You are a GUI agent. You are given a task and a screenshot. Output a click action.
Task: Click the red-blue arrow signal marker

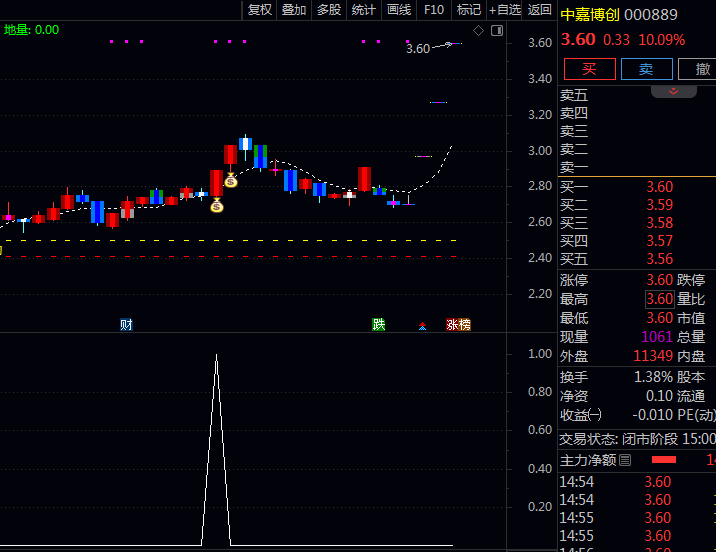[422, 326]
